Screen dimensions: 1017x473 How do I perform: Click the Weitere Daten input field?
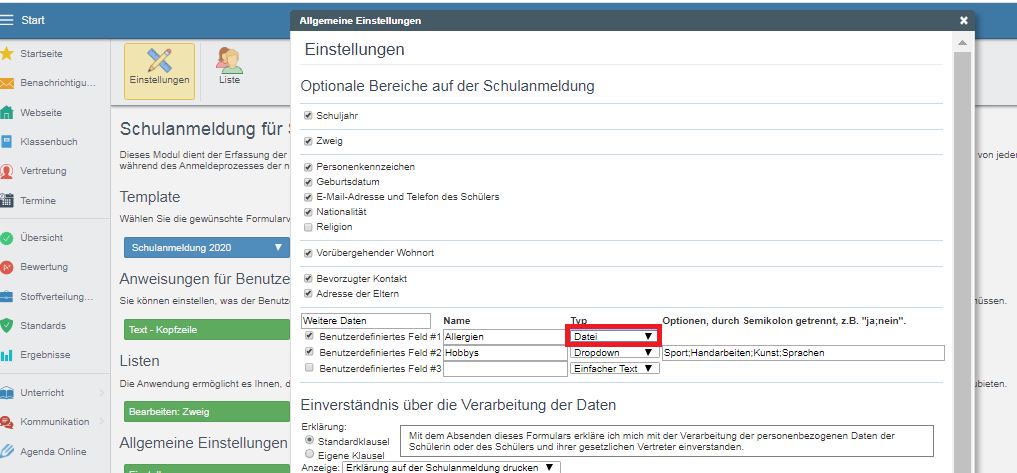pos(366,321)
